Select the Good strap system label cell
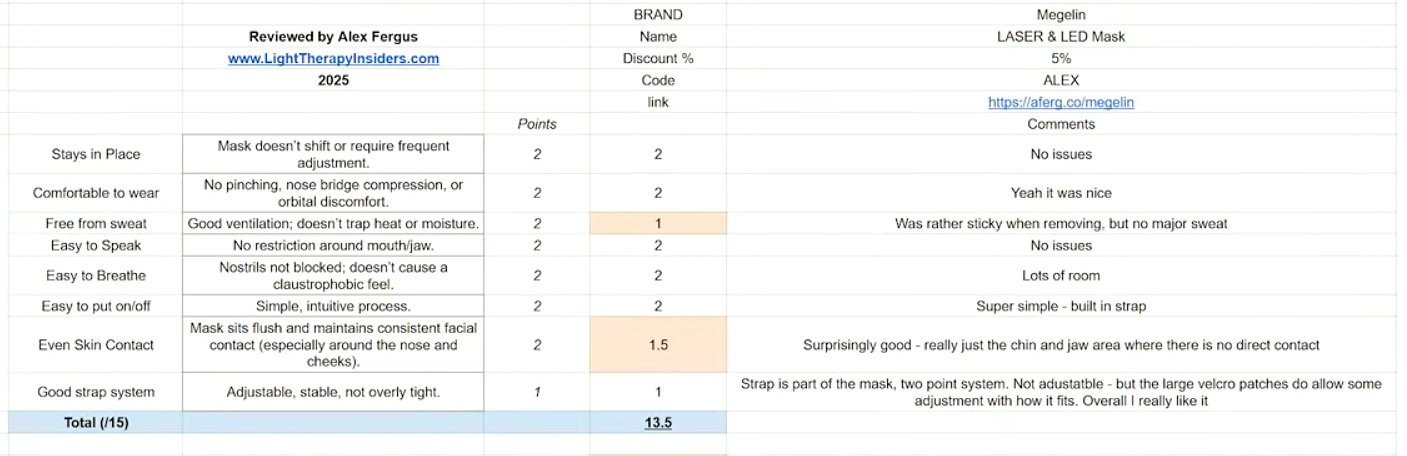 [96, 392]
